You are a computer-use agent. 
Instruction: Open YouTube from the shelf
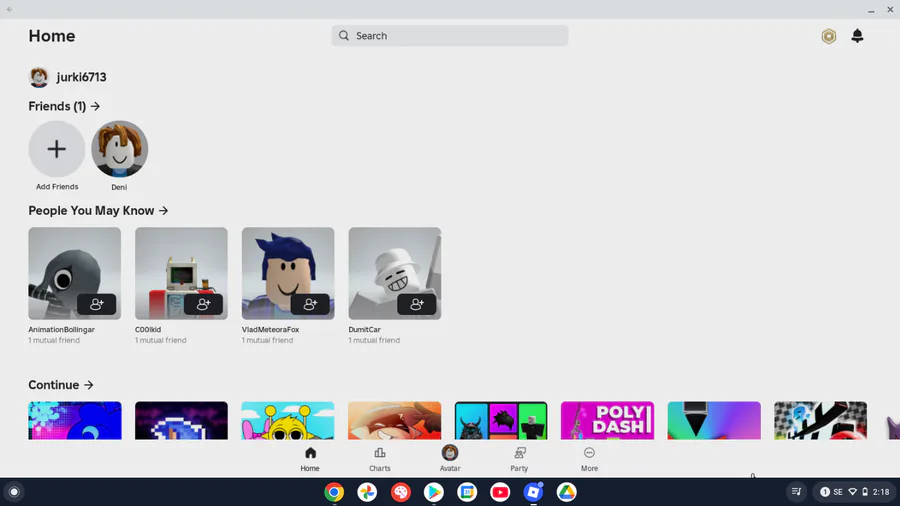click(x=500, y=492)
